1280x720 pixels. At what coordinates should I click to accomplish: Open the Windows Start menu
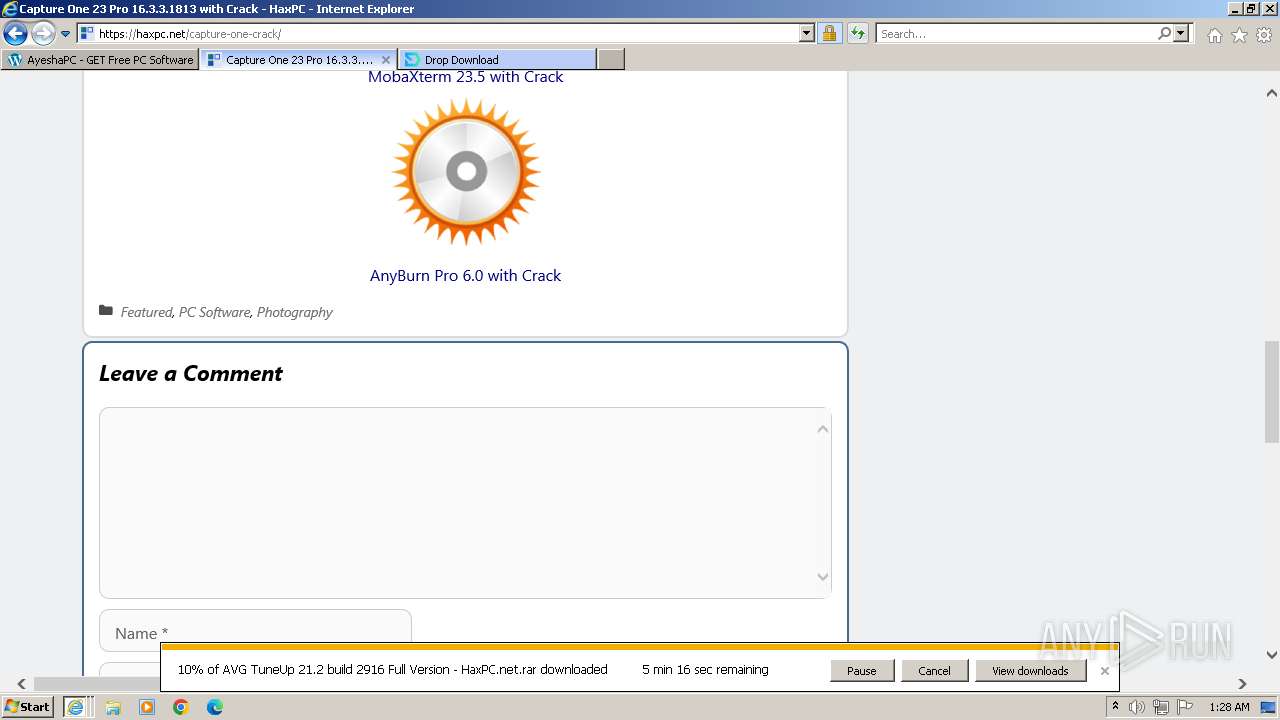coord(28,707)
